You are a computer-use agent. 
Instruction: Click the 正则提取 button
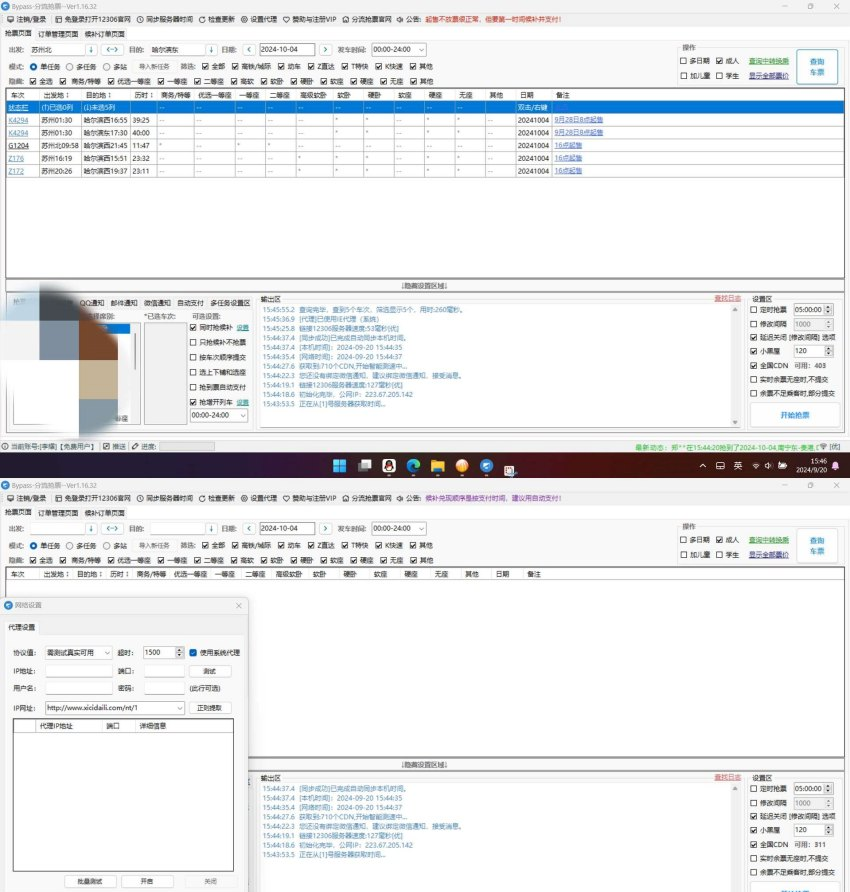point(209,708)
